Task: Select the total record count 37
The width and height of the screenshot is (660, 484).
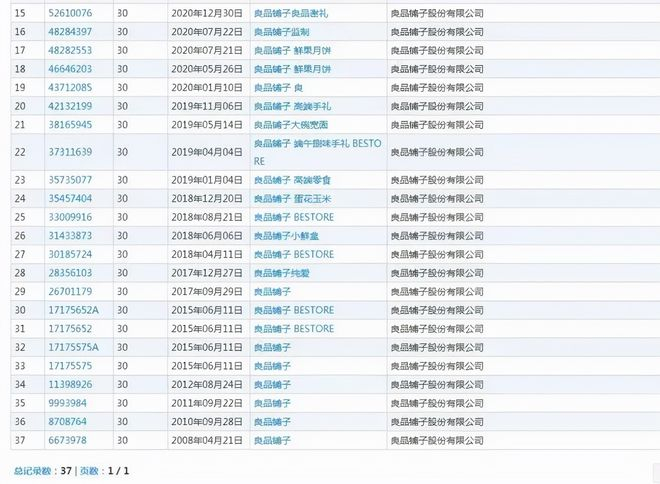Action: click(x=66, y=471)
